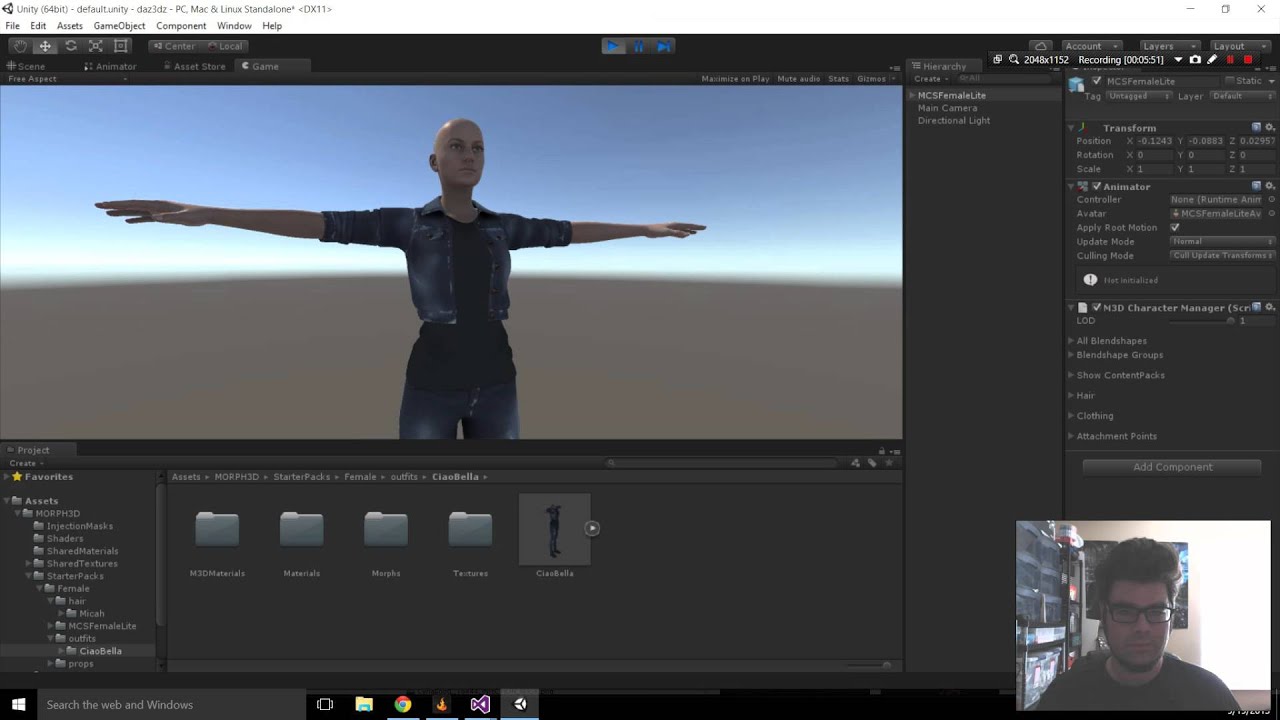Adjust the LOD slider
Image resolution: width=1280 pixels, height=720 pixels.
point(1201,321)
